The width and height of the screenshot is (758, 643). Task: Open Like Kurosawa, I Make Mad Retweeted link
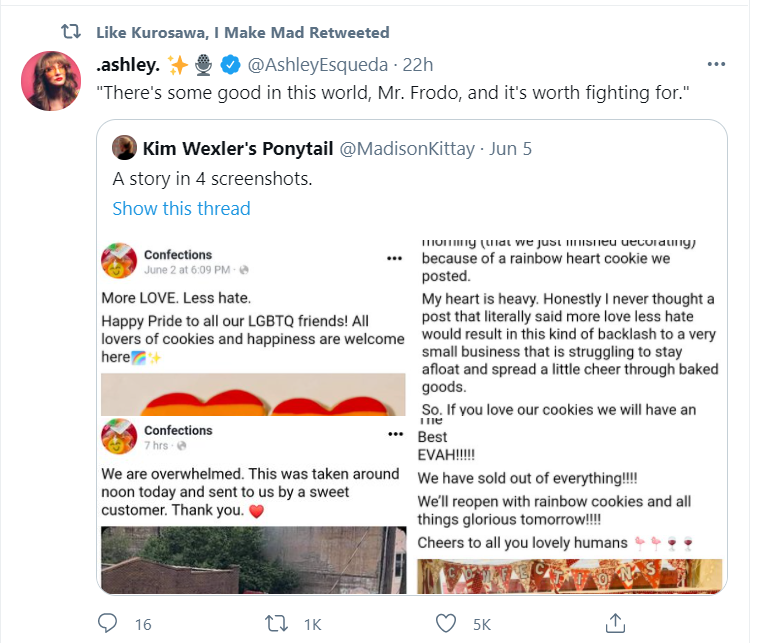(x=243, y=32)
